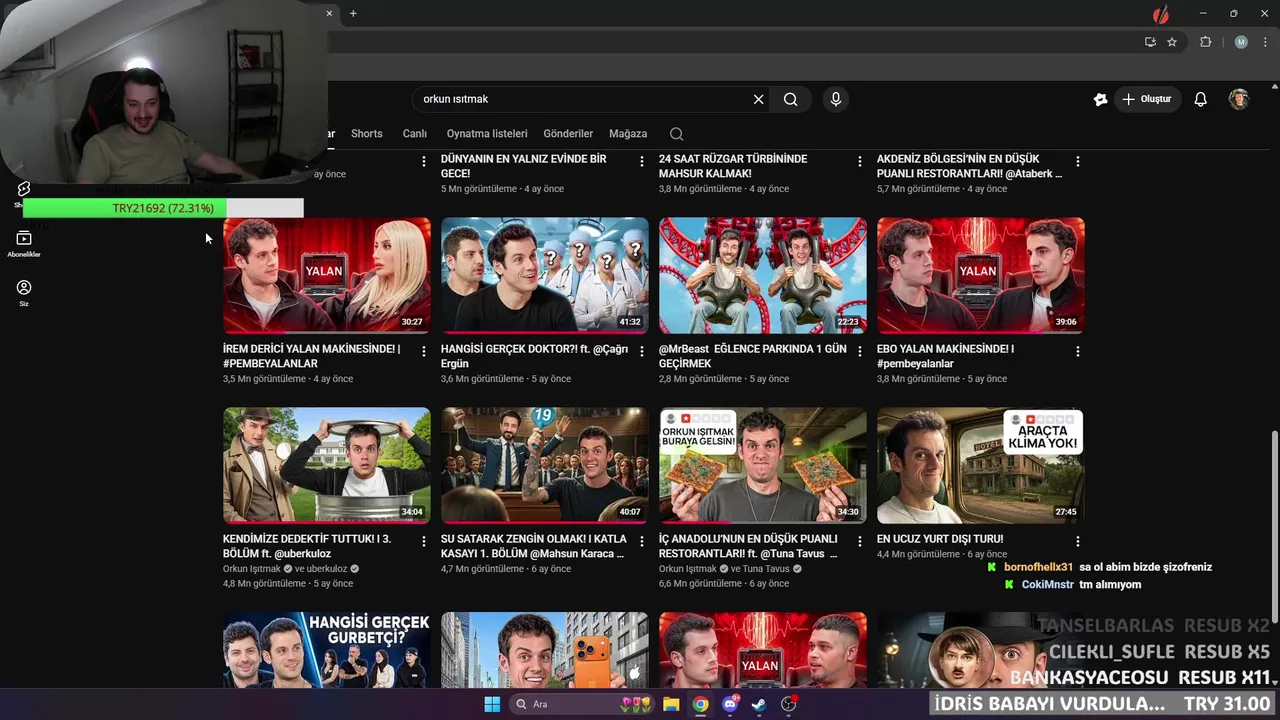
Task: Open the HANGİSİ GERÇEK GURBETÇİ thumbnail
Action: (x=327, y=649)
